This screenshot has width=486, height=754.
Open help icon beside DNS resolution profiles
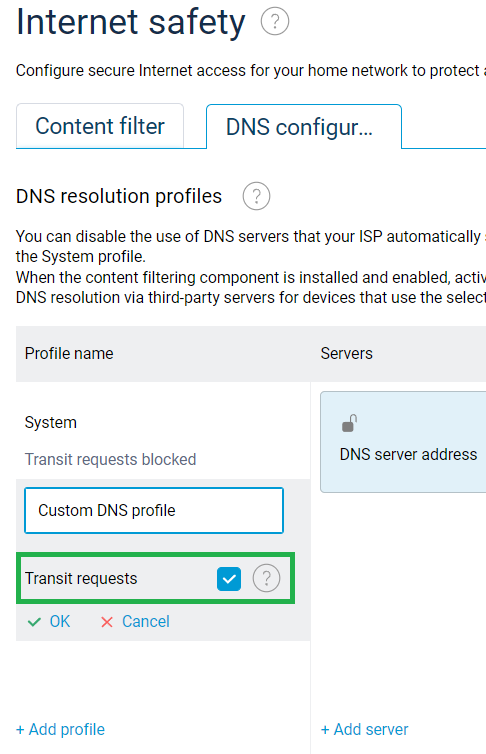[256, 196]
